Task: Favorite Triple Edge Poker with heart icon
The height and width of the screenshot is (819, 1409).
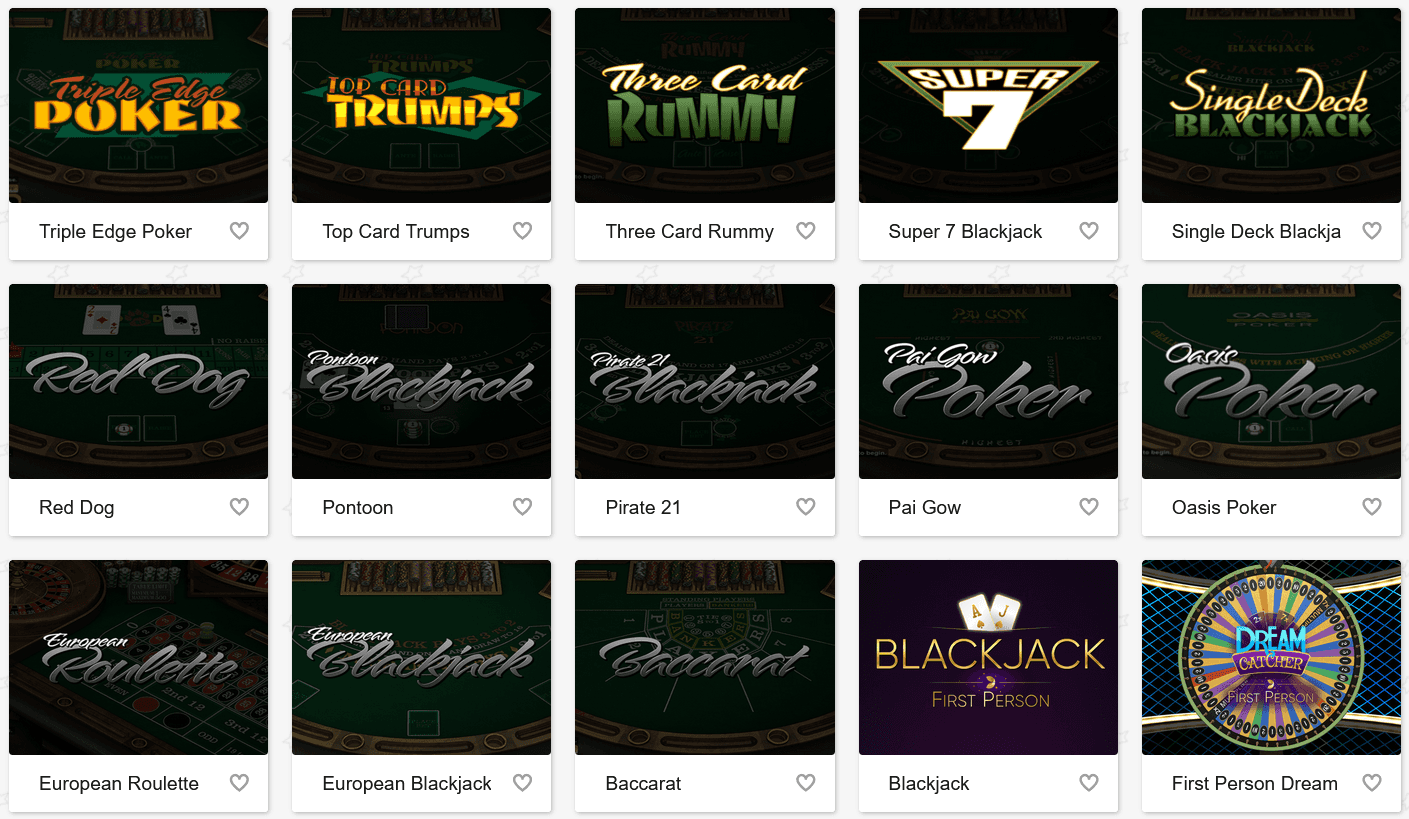Action: [x=239, y=231]
